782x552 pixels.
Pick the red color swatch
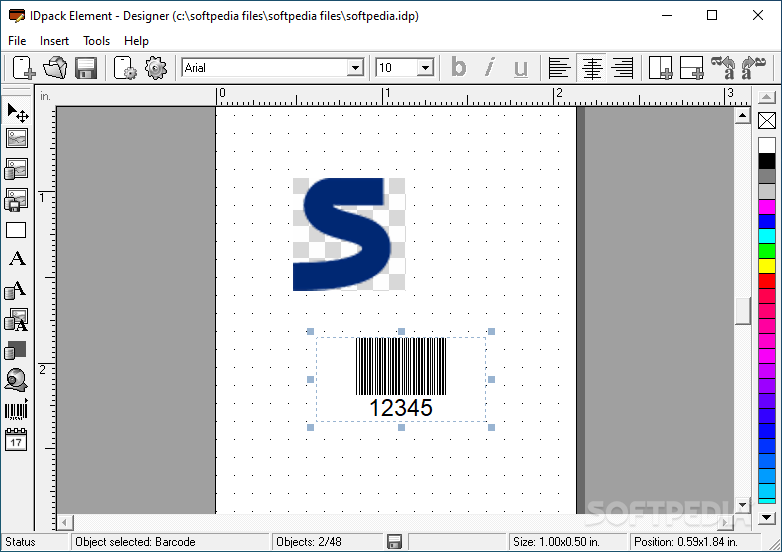coord(767,281)
